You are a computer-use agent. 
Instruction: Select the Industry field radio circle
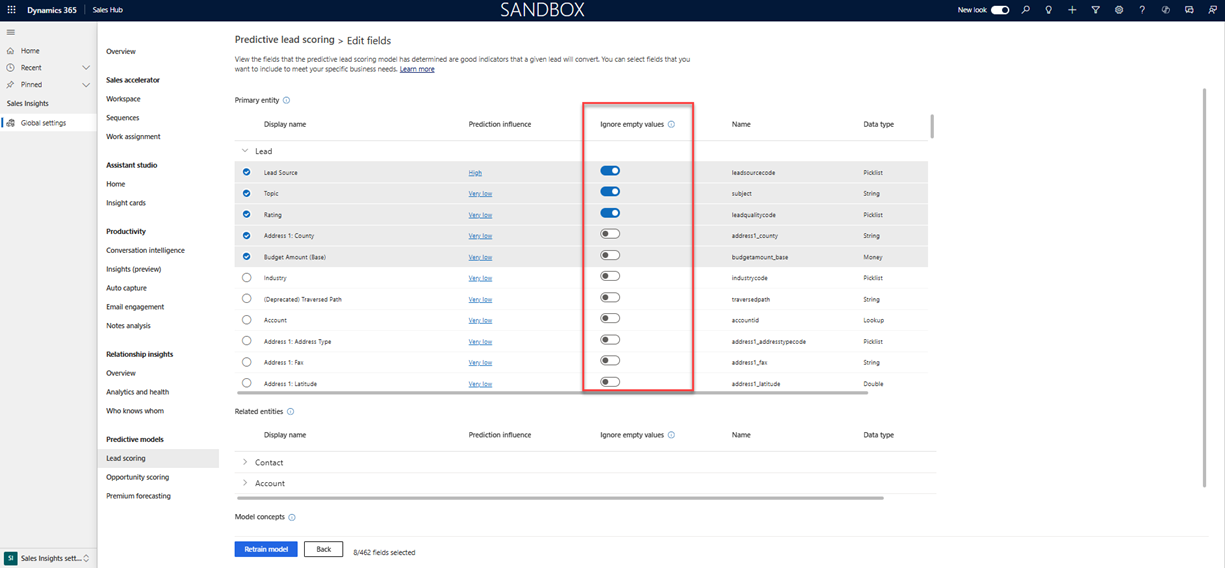click(x=247, y=277)
